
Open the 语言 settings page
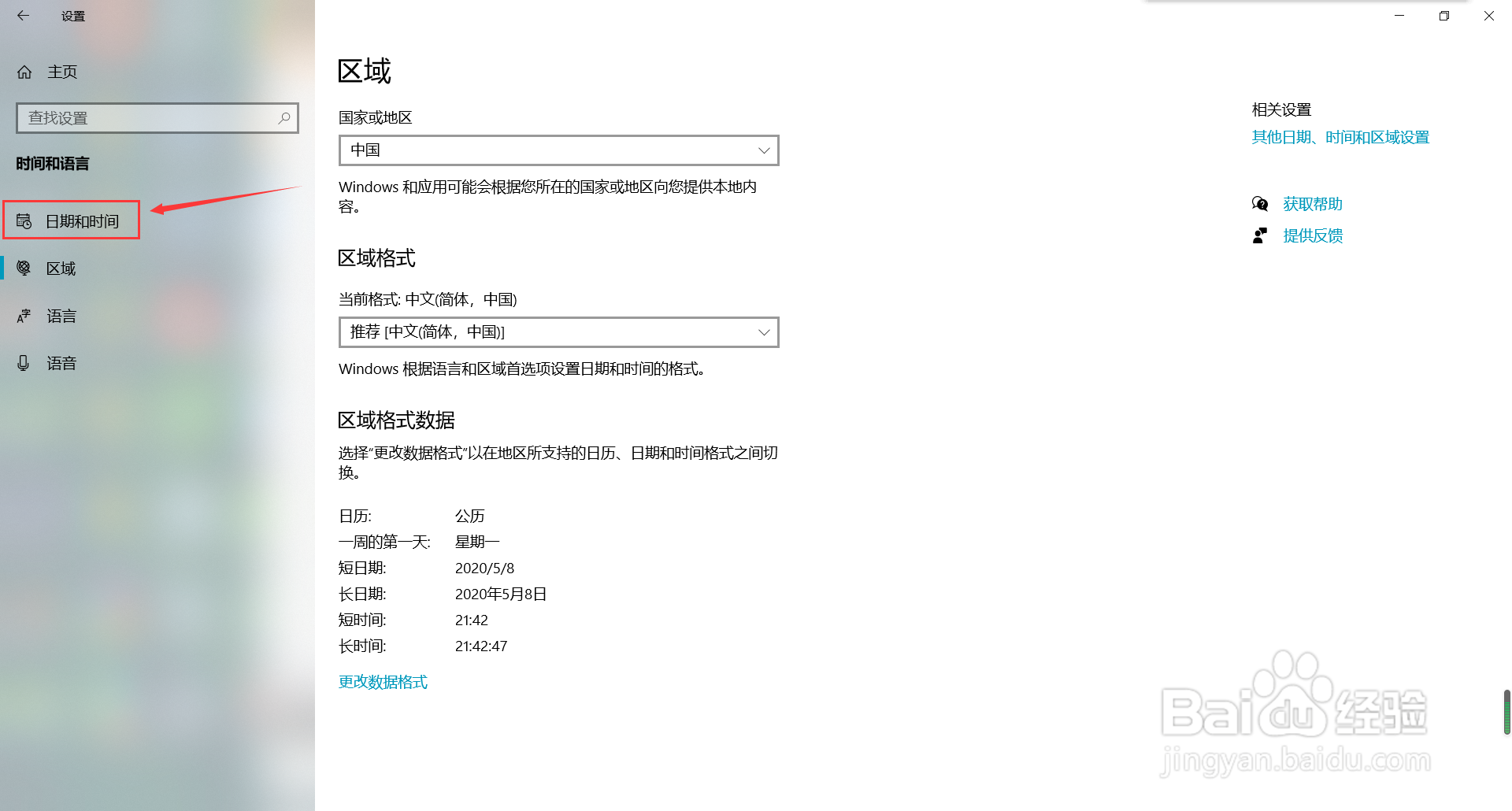click(61, 316)
